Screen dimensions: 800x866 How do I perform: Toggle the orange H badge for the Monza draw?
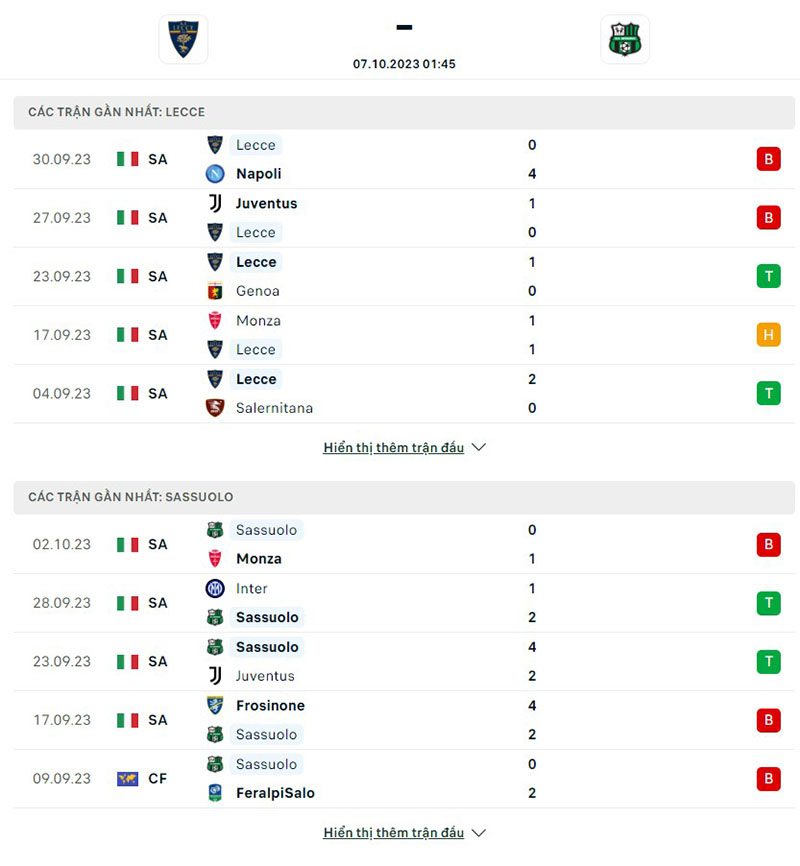pyautogui.click(x=768, y=335)
